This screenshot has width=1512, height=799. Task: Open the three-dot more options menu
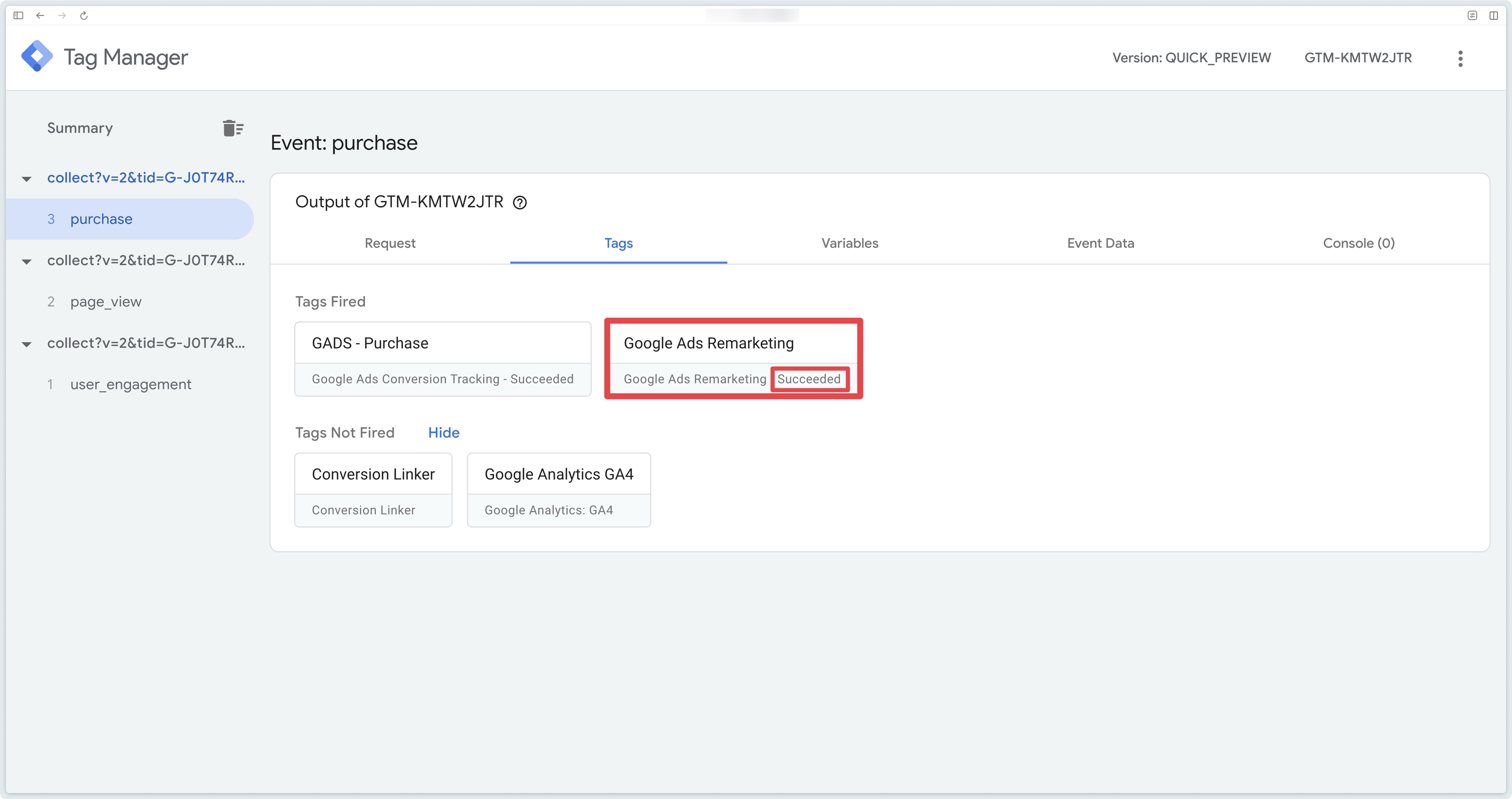(1460, 58)
